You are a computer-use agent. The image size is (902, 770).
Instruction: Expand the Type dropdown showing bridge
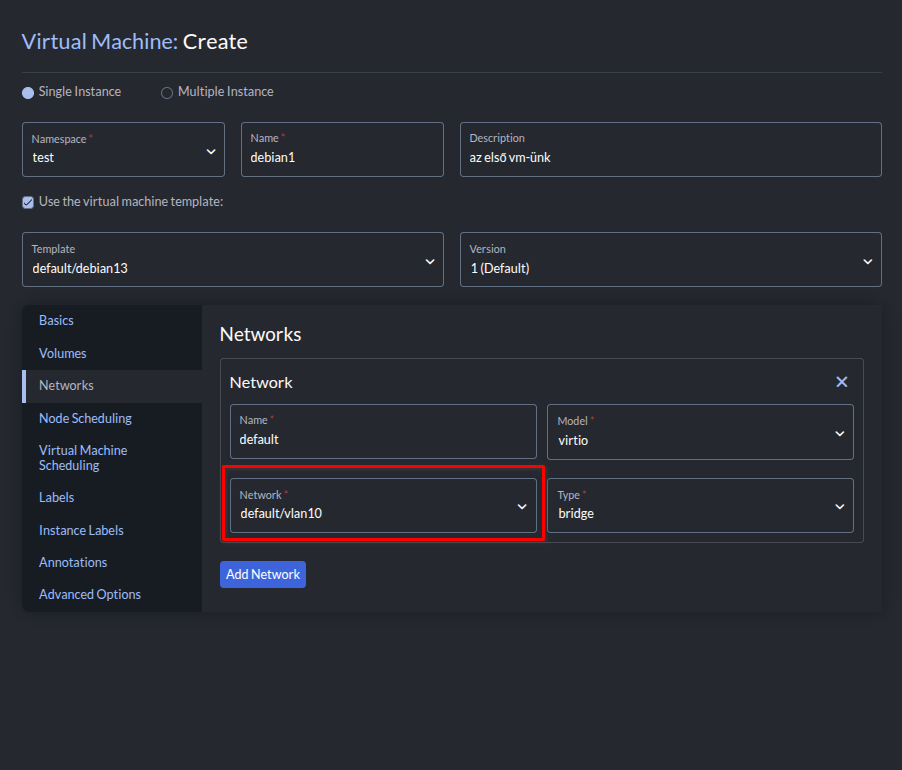(x=700, y=506)
